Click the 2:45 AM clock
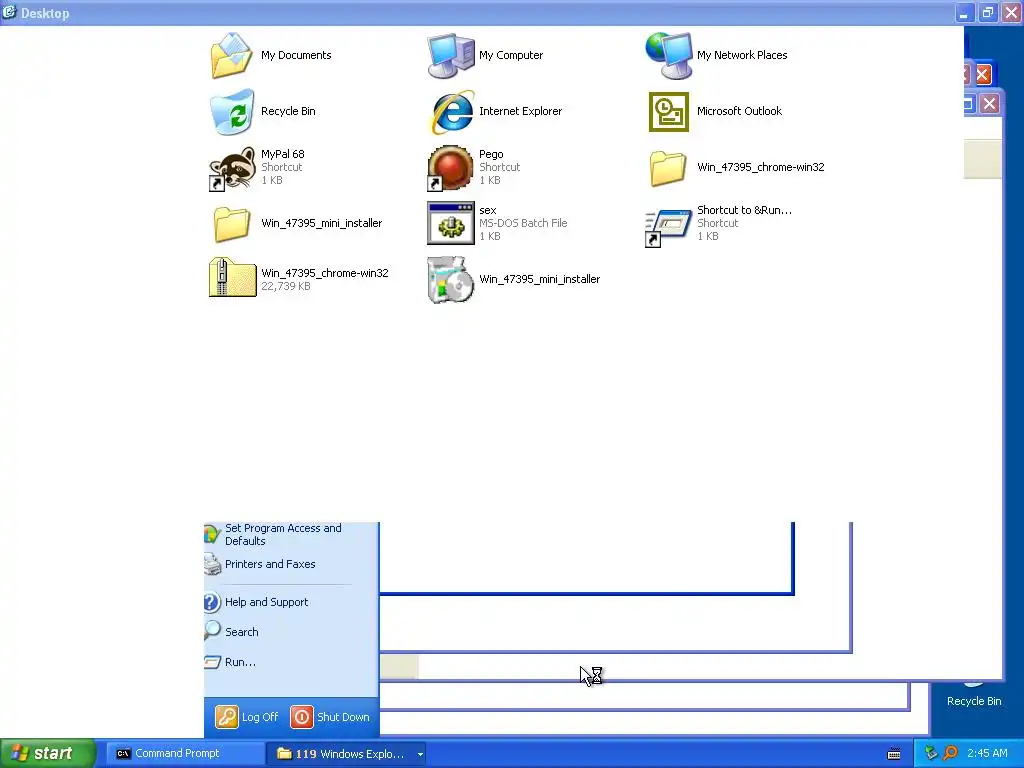Screen dimensions: 1024x768 (x=987, y=753)
